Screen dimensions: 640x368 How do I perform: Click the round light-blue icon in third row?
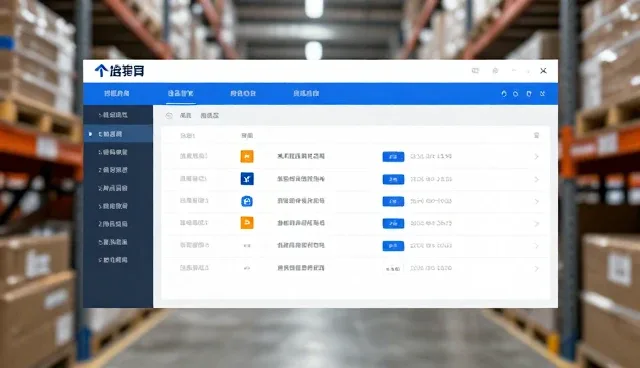pyautogui.click(x=247, y=201)
